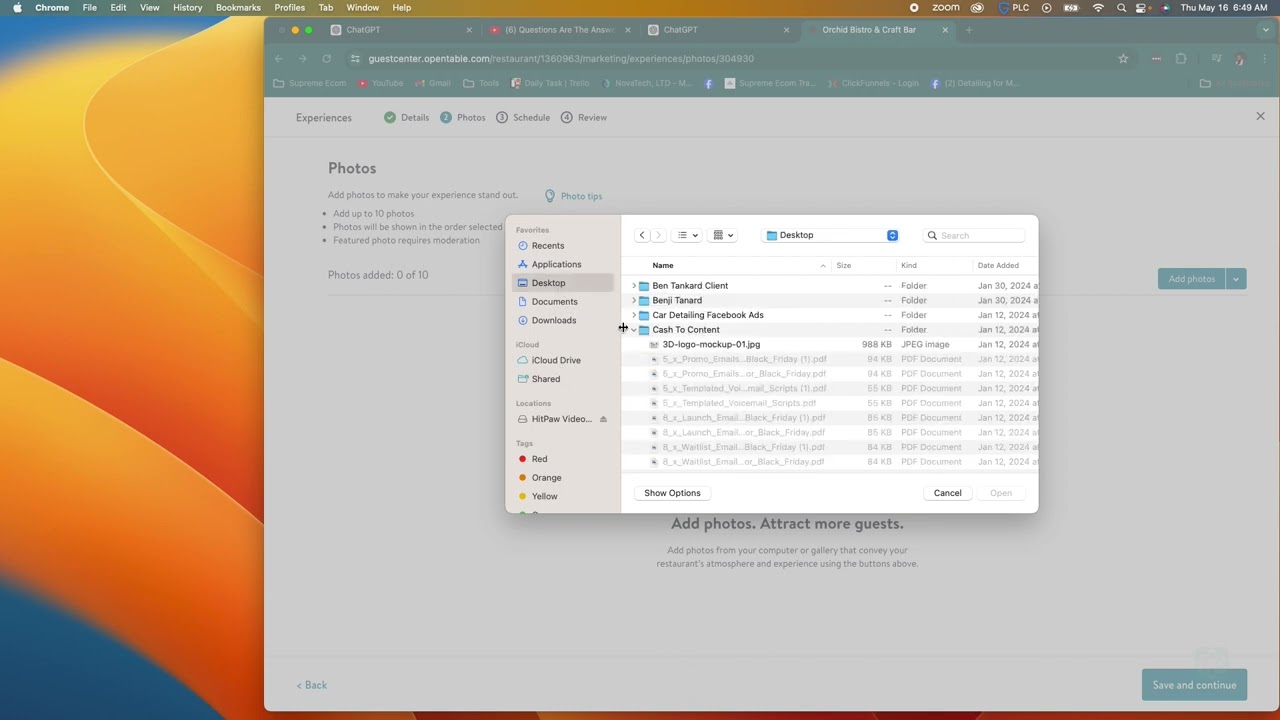
Task: Click the zoom menu bar item
Action: (945, 7)
